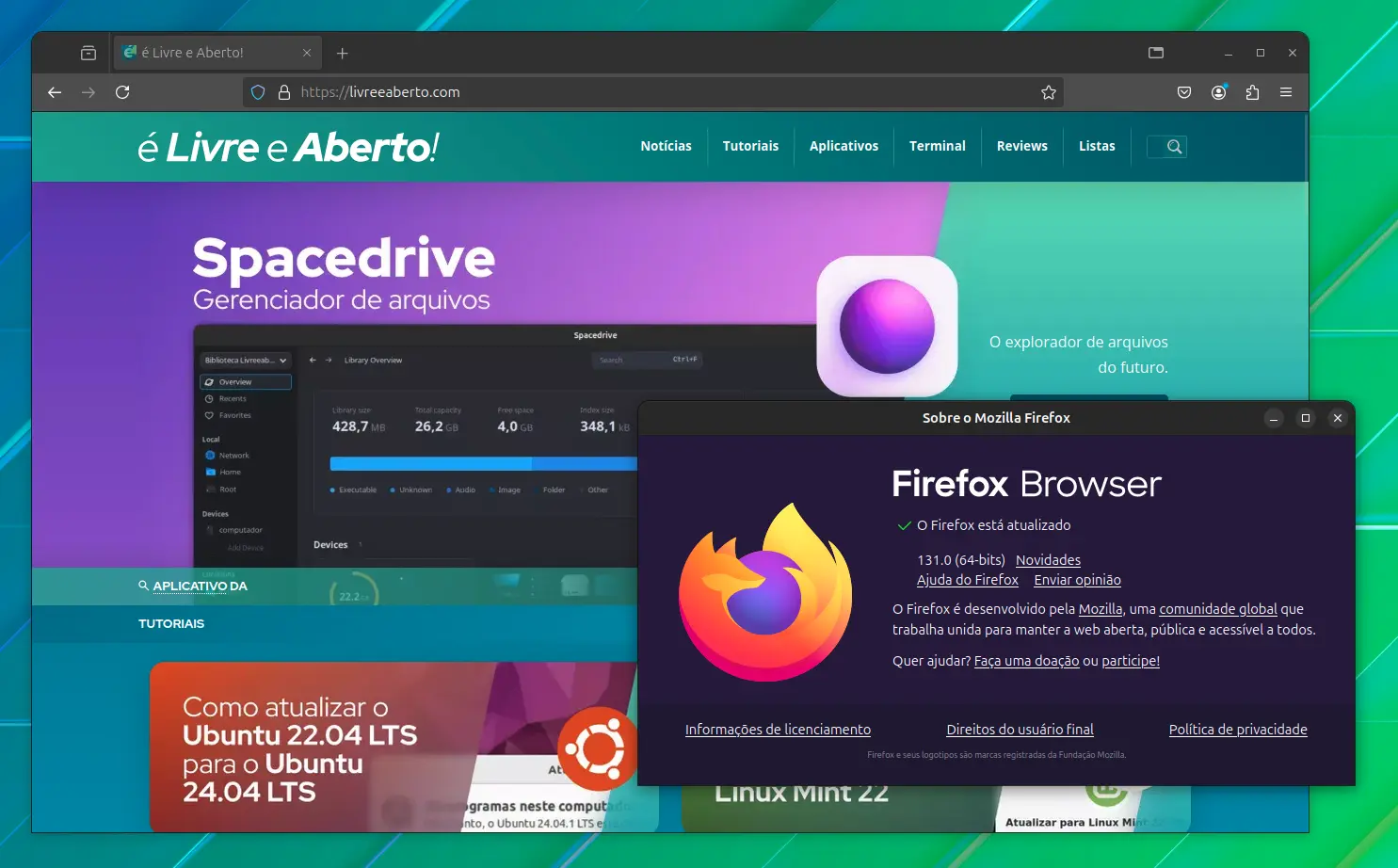Close the Sobre o Mozilla Firefox dialog
This screenshot has width=1398, height=868.
[x=1338, y=418]
